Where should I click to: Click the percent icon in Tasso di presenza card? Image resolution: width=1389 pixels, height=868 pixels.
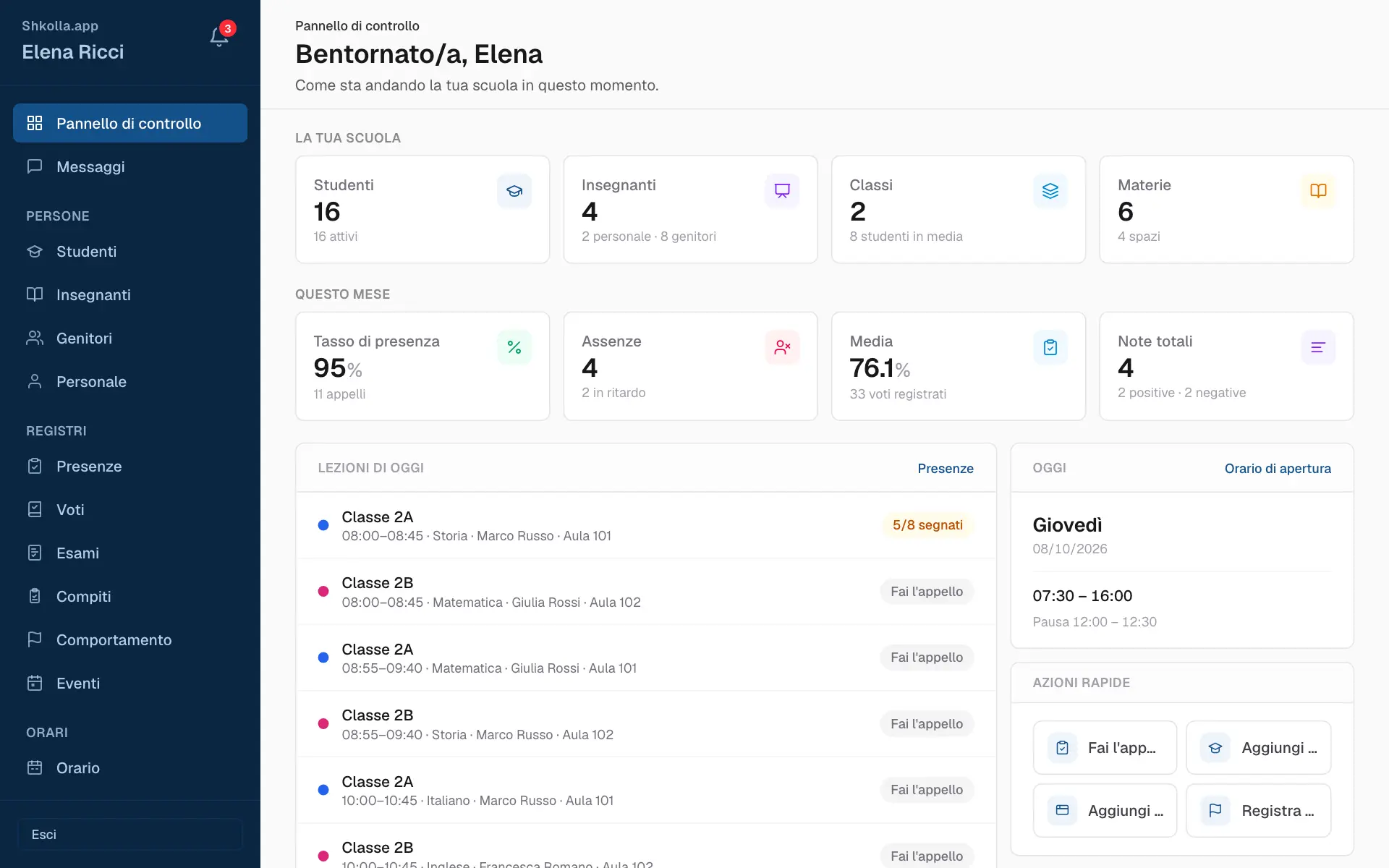[x=514, y=347]
